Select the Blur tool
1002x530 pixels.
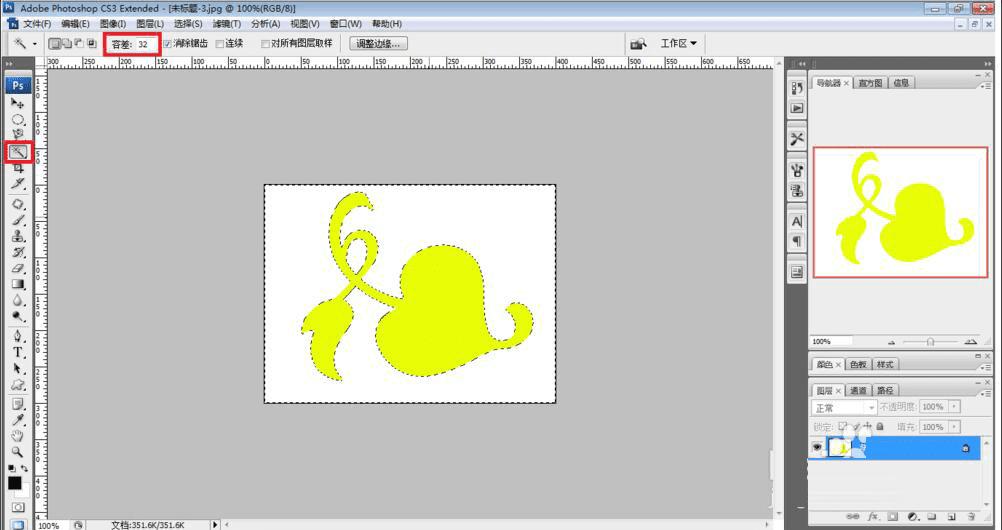(x=17, y=300)
